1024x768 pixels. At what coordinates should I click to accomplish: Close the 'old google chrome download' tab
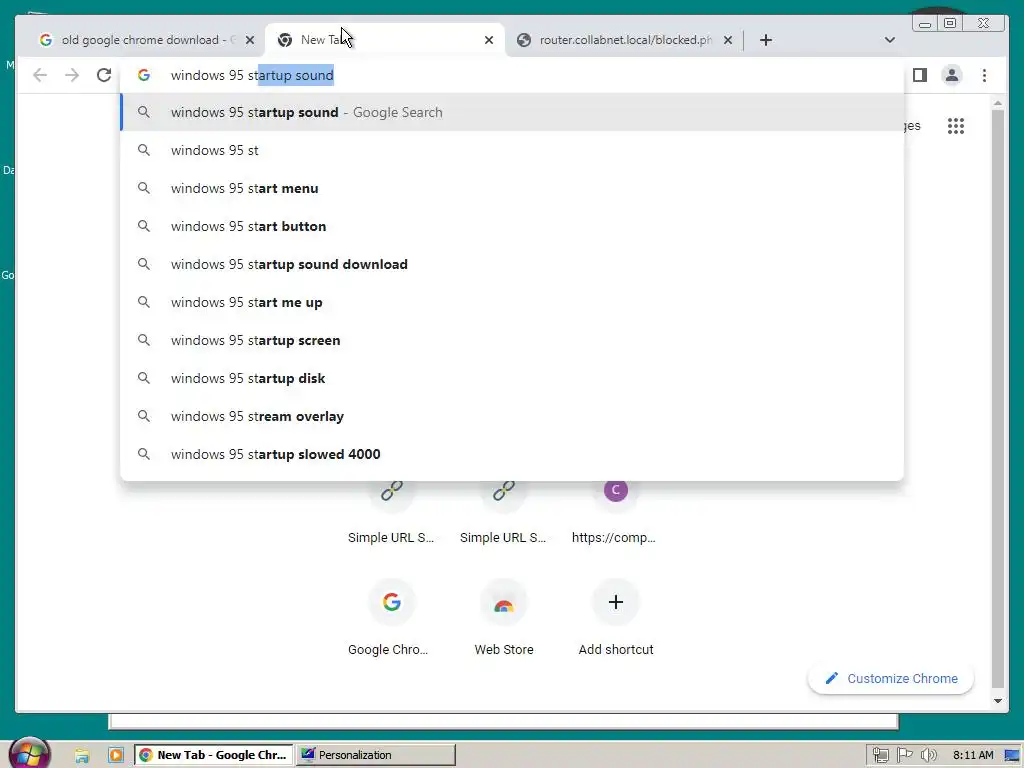249,40
